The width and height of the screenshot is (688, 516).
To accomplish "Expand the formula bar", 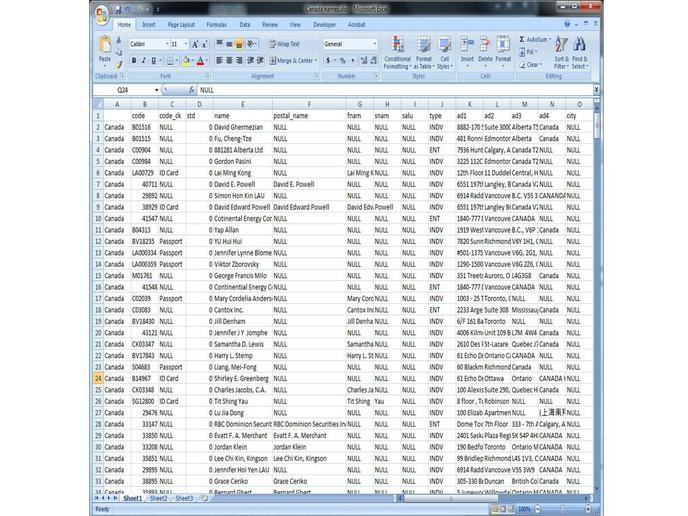I will pos(596,90).
